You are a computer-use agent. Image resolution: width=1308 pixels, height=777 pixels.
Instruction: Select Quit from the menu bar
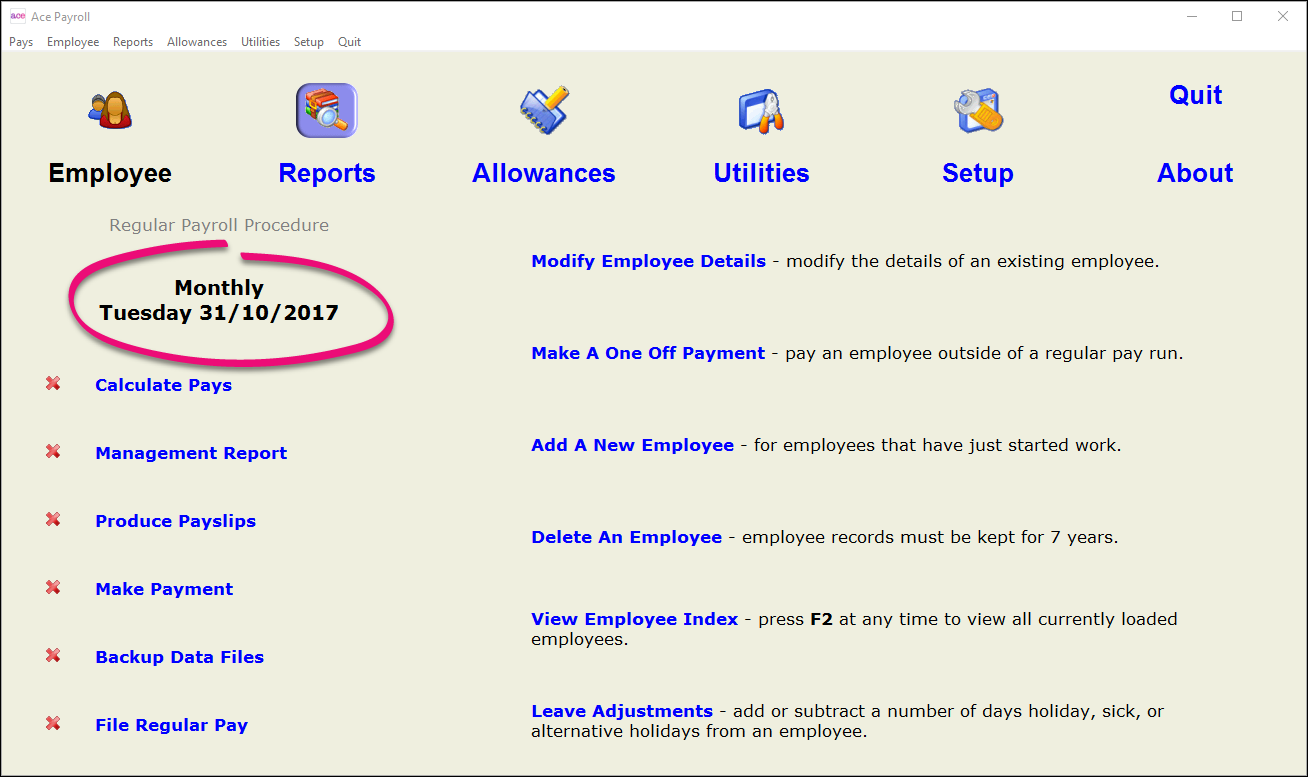tap(348, 42)
